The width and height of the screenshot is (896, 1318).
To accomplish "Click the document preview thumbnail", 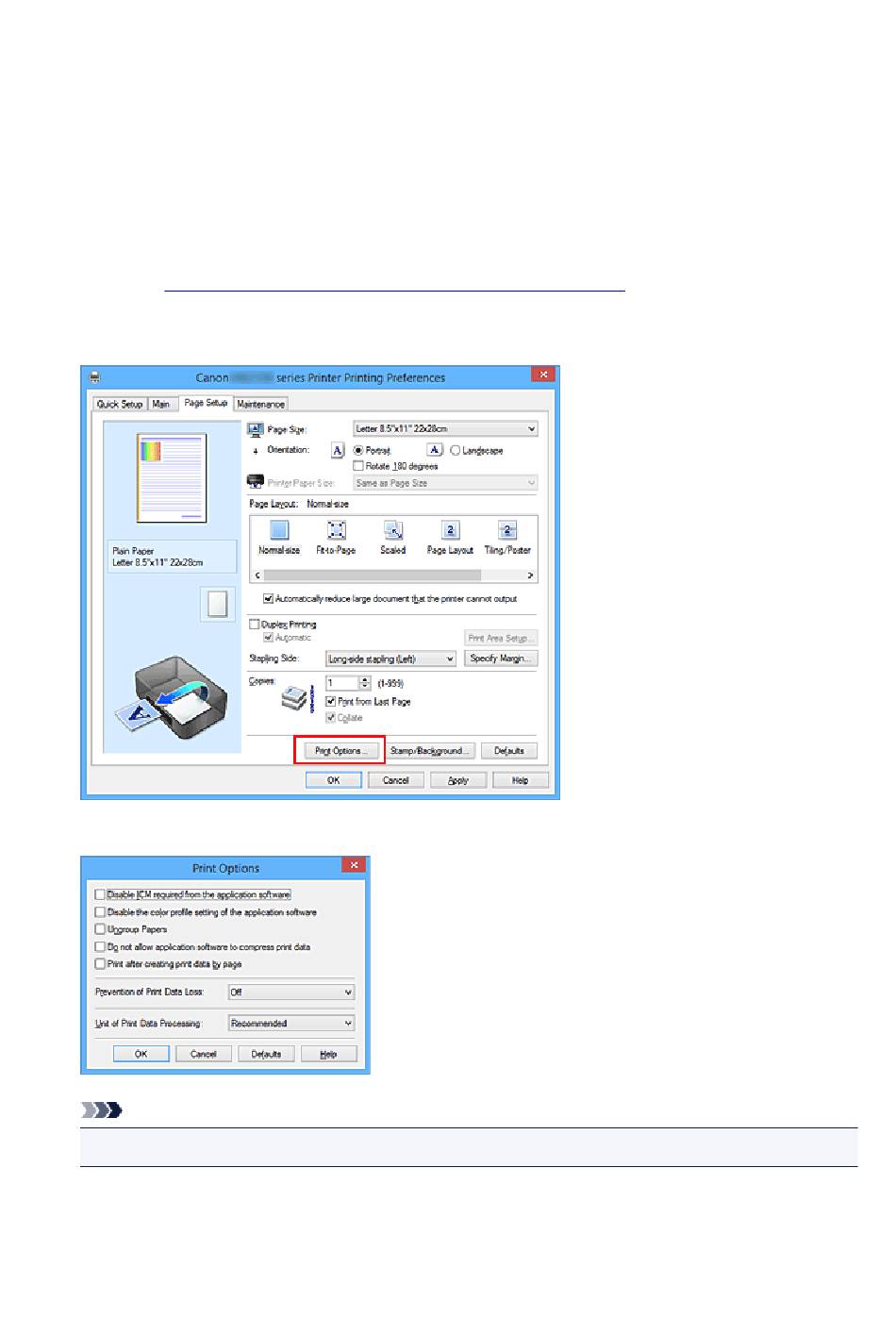I will click(172, 478).
